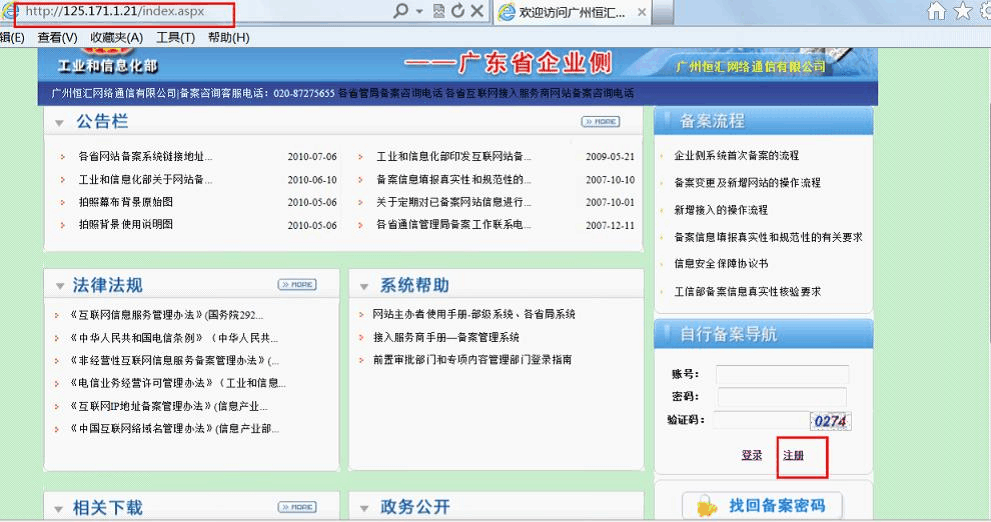Image resolution: width=991 pixels, height=522 pixels.
Task: Open the 工具(T) menu
Action: tap(175, 38)
